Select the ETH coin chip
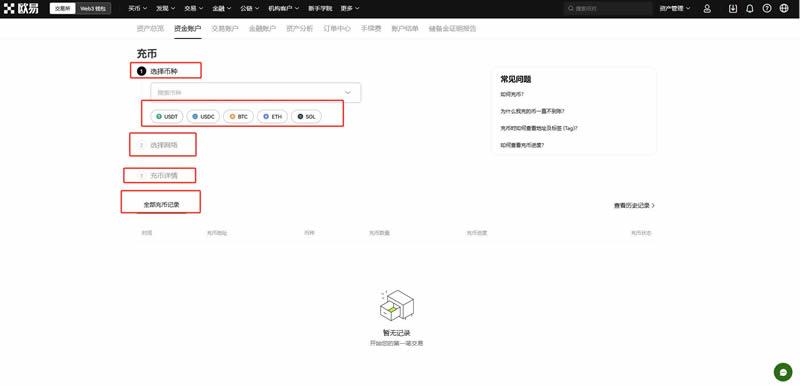 click(272, 117)
